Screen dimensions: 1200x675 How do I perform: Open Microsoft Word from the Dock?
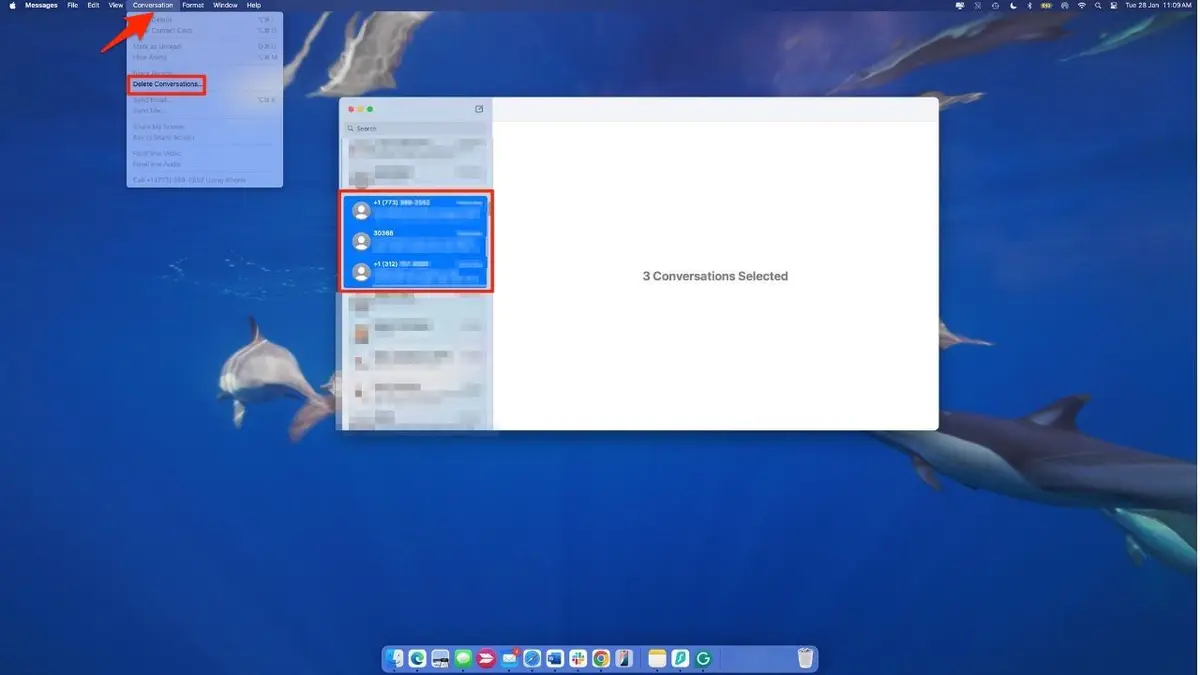[555, 658]
